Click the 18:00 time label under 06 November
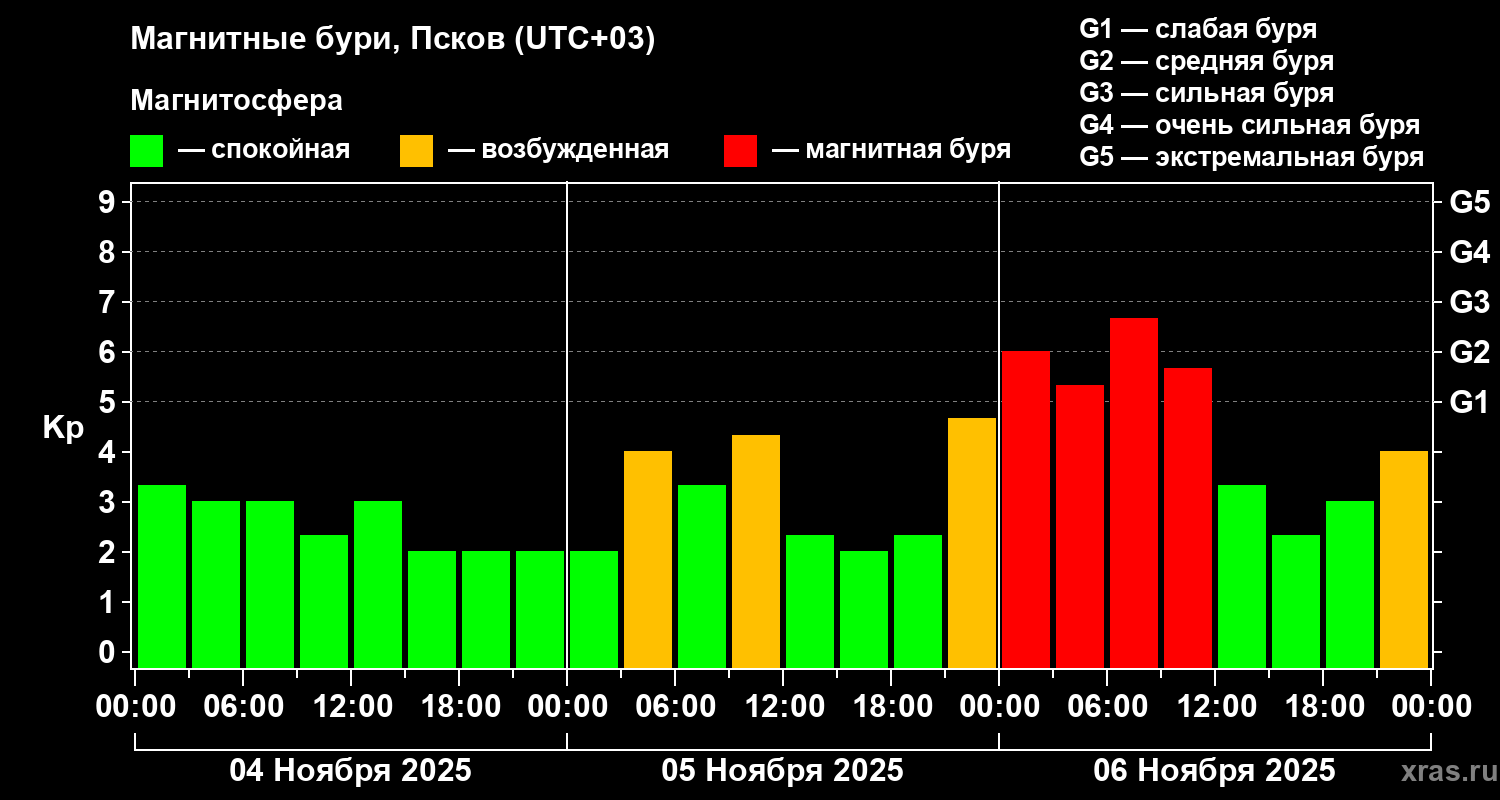This screenshot has width=1500, height=800. coord(1323,707)
